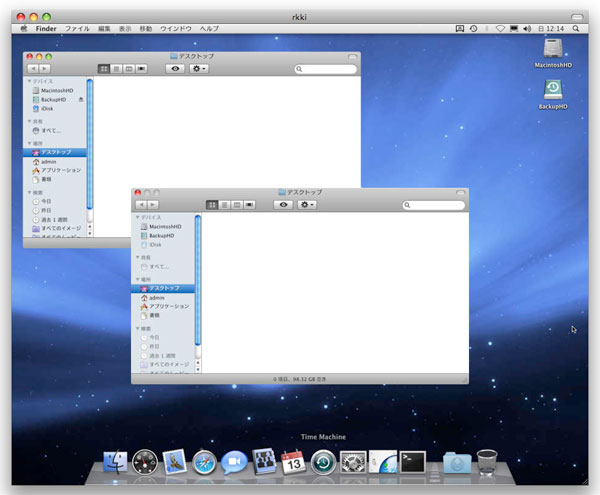Focus the search field in back window

(x=326, y=69)
